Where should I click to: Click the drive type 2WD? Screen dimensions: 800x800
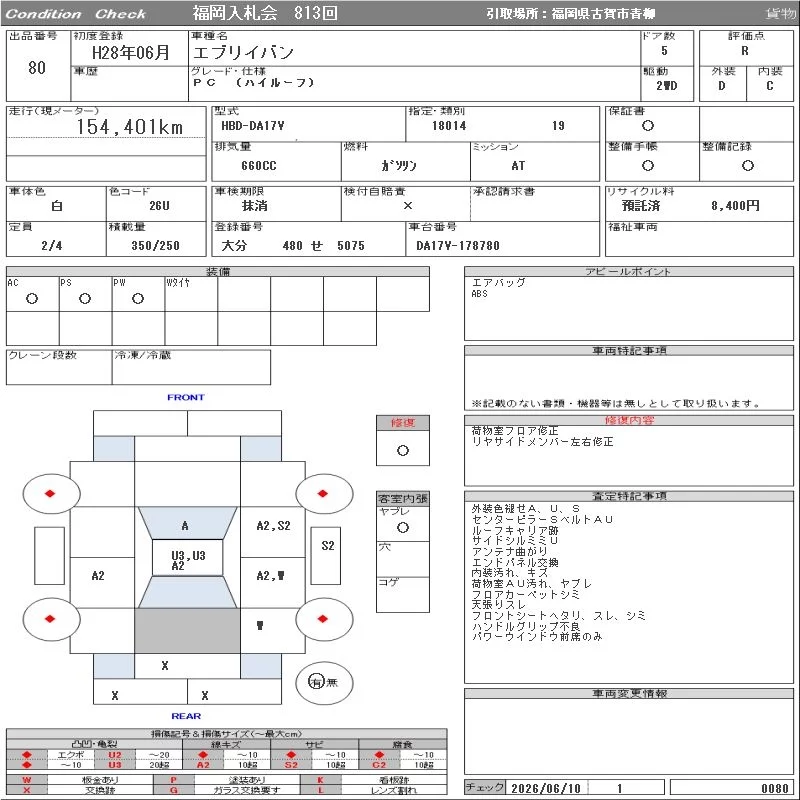667,86
